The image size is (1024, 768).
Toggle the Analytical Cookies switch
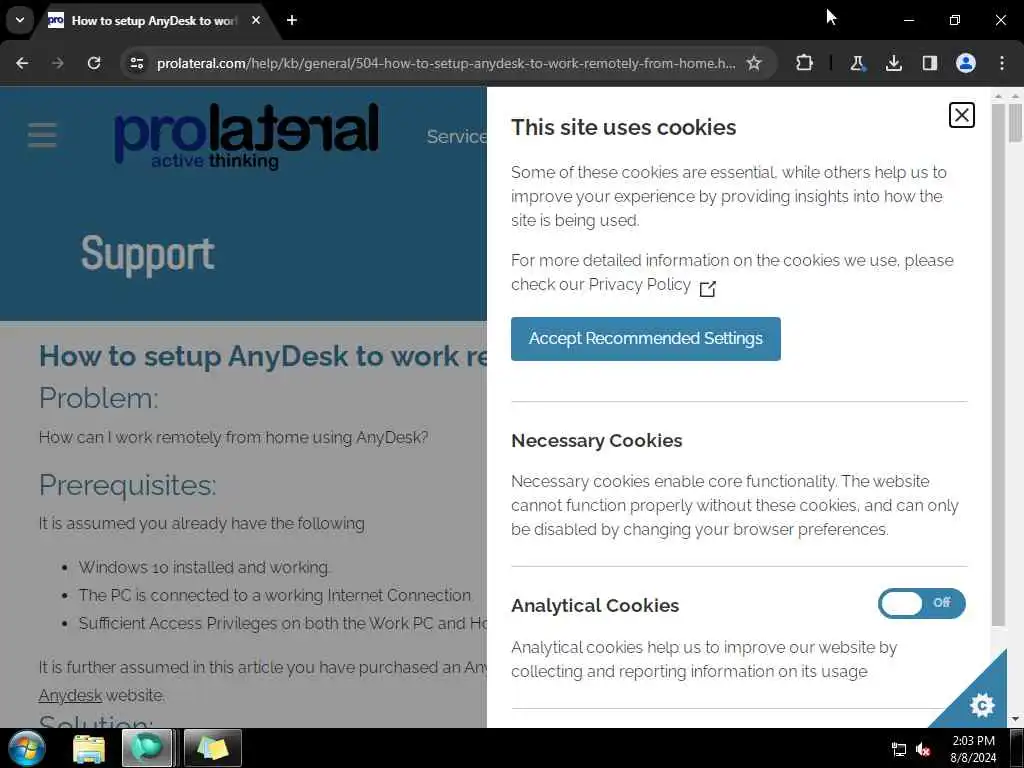coord(921,603)
